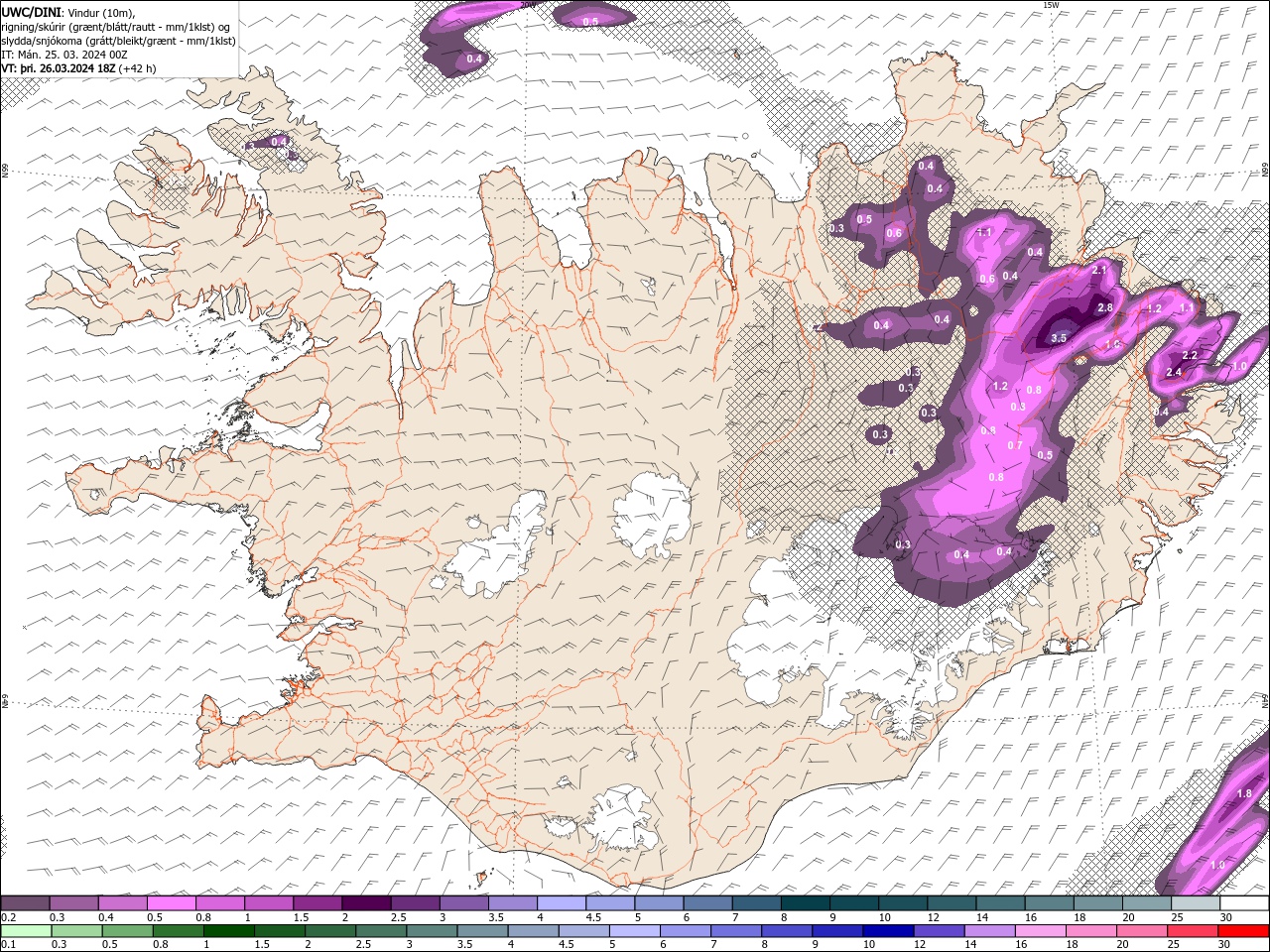Select the royal blue 9 rain legend swatch

[837, 930]
